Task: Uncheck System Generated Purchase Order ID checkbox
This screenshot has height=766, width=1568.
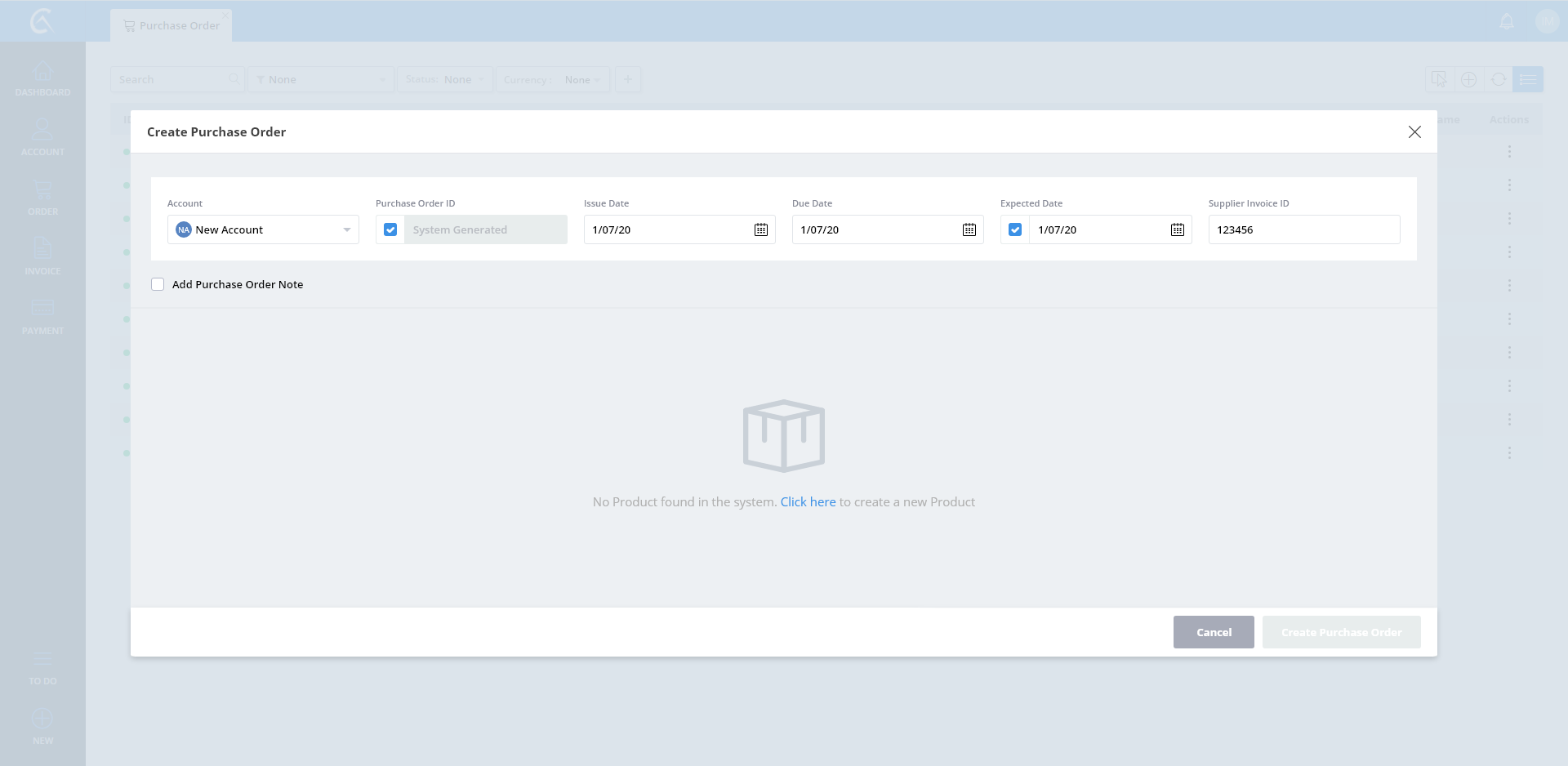Action: [390, 230]
